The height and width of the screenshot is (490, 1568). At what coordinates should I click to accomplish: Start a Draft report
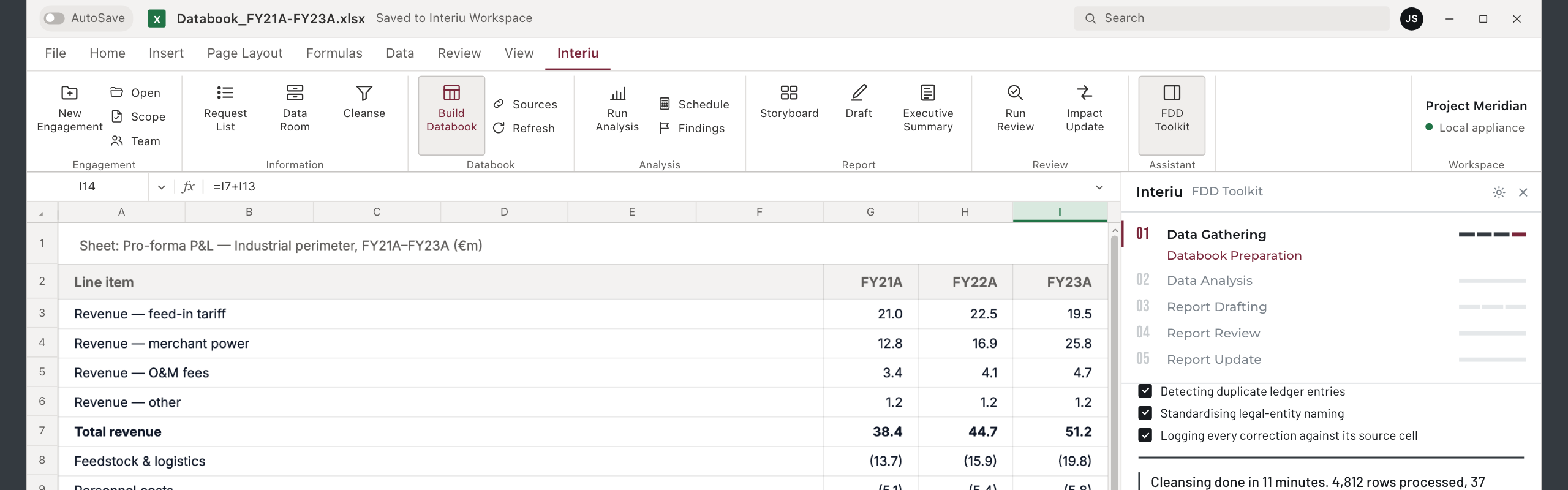(x=858, y=103)
